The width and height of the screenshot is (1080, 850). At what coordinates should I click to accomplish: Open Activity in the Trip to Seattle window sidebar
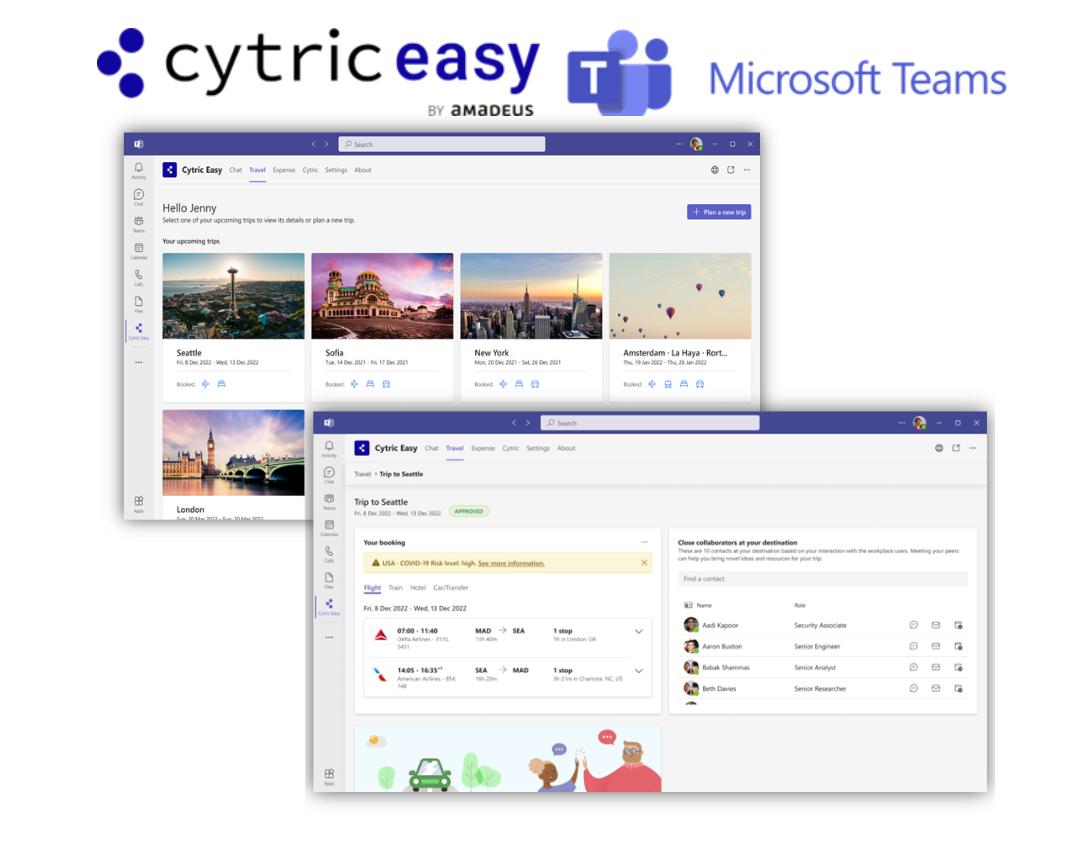click(329, 448)
